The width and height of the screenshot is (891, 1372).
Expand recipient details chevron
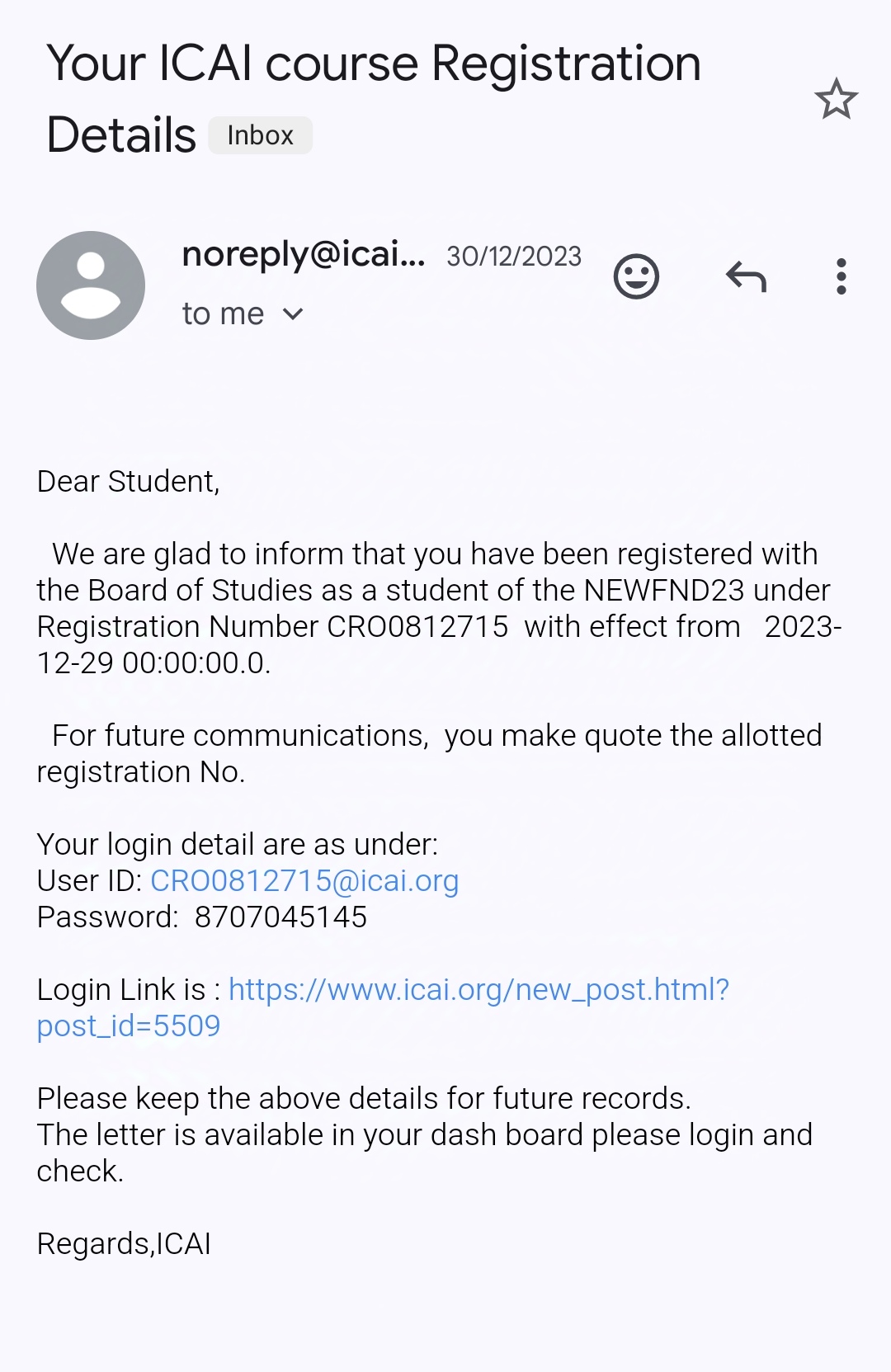click(x=293, y=314)
